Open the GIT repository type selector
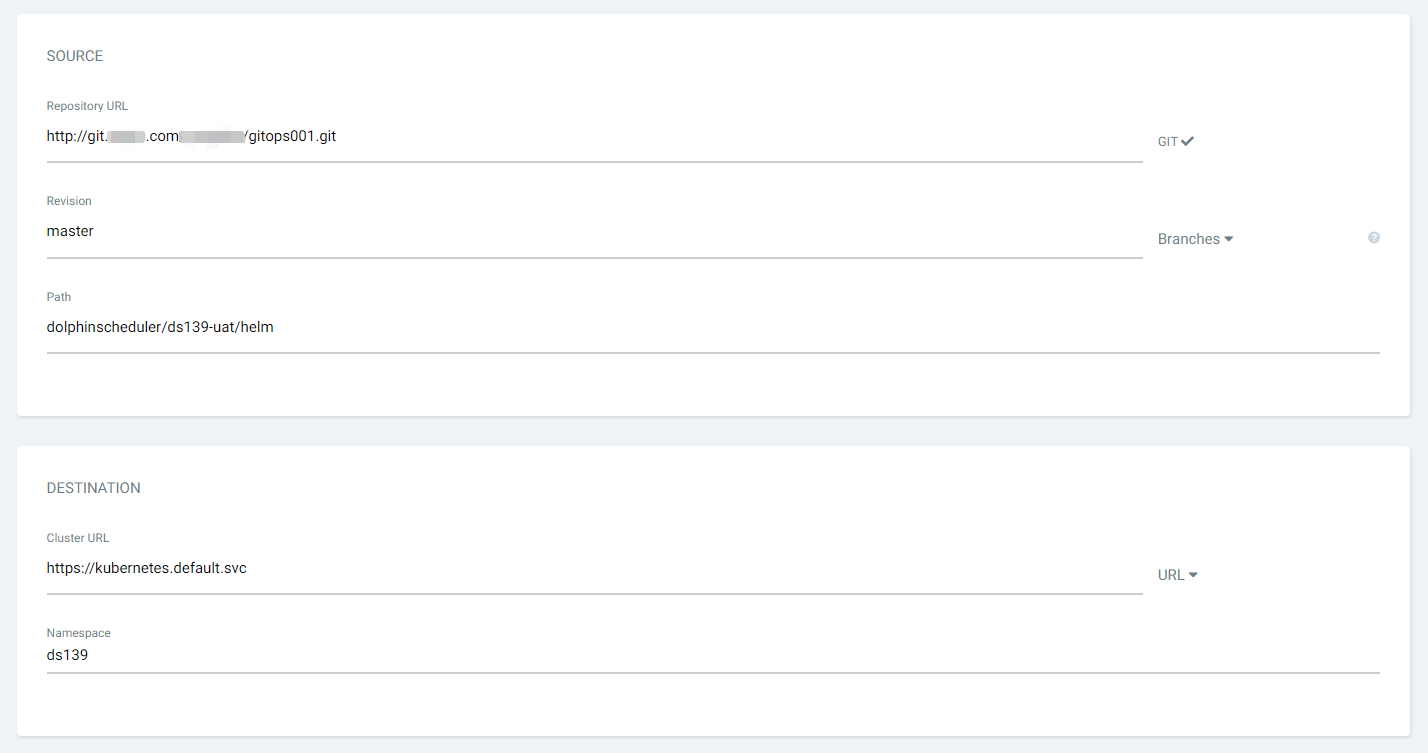 pos(1168,142)
